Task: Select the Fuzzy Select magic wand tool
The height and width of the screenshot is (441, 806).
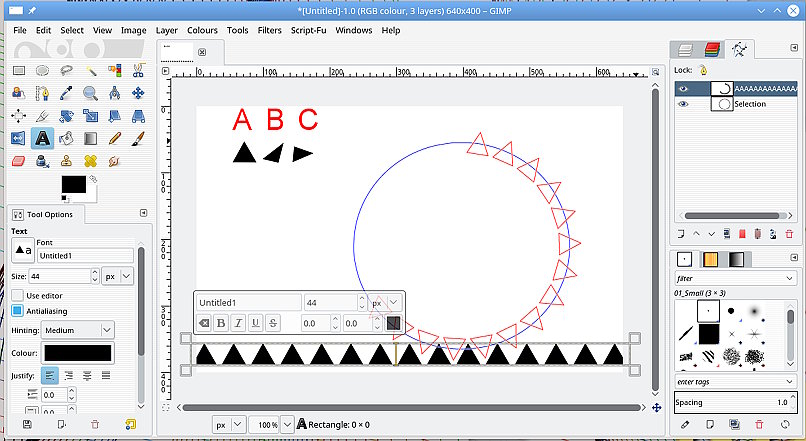Action: coord(90,70)
